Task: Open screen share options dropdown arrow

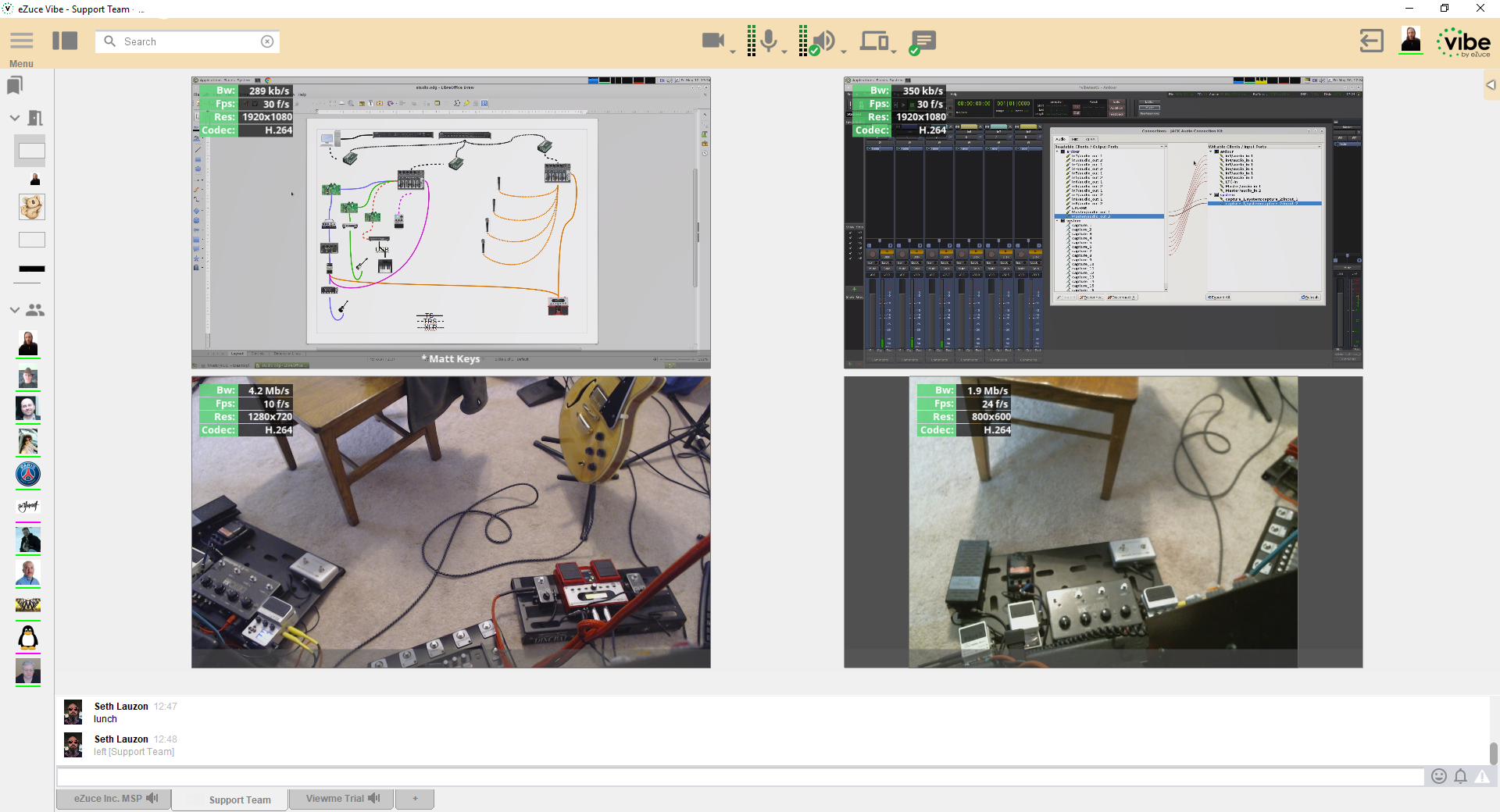Action: [x=894, y=52]
